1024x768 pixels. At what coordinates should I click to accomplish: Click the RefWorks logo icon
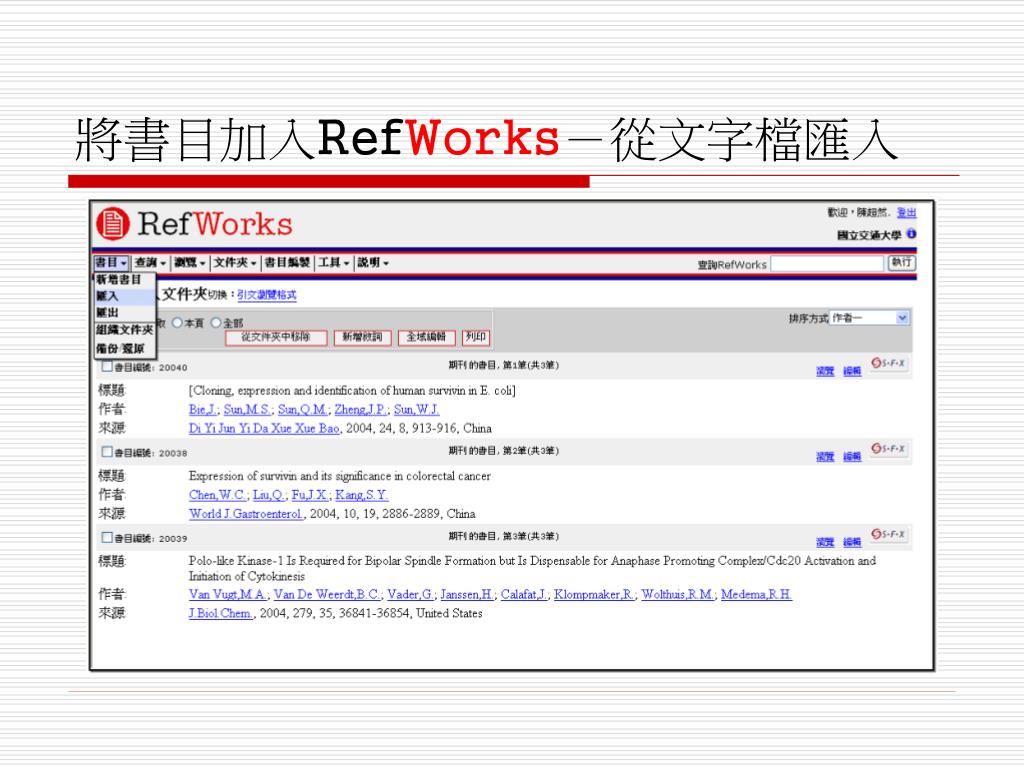113,224
